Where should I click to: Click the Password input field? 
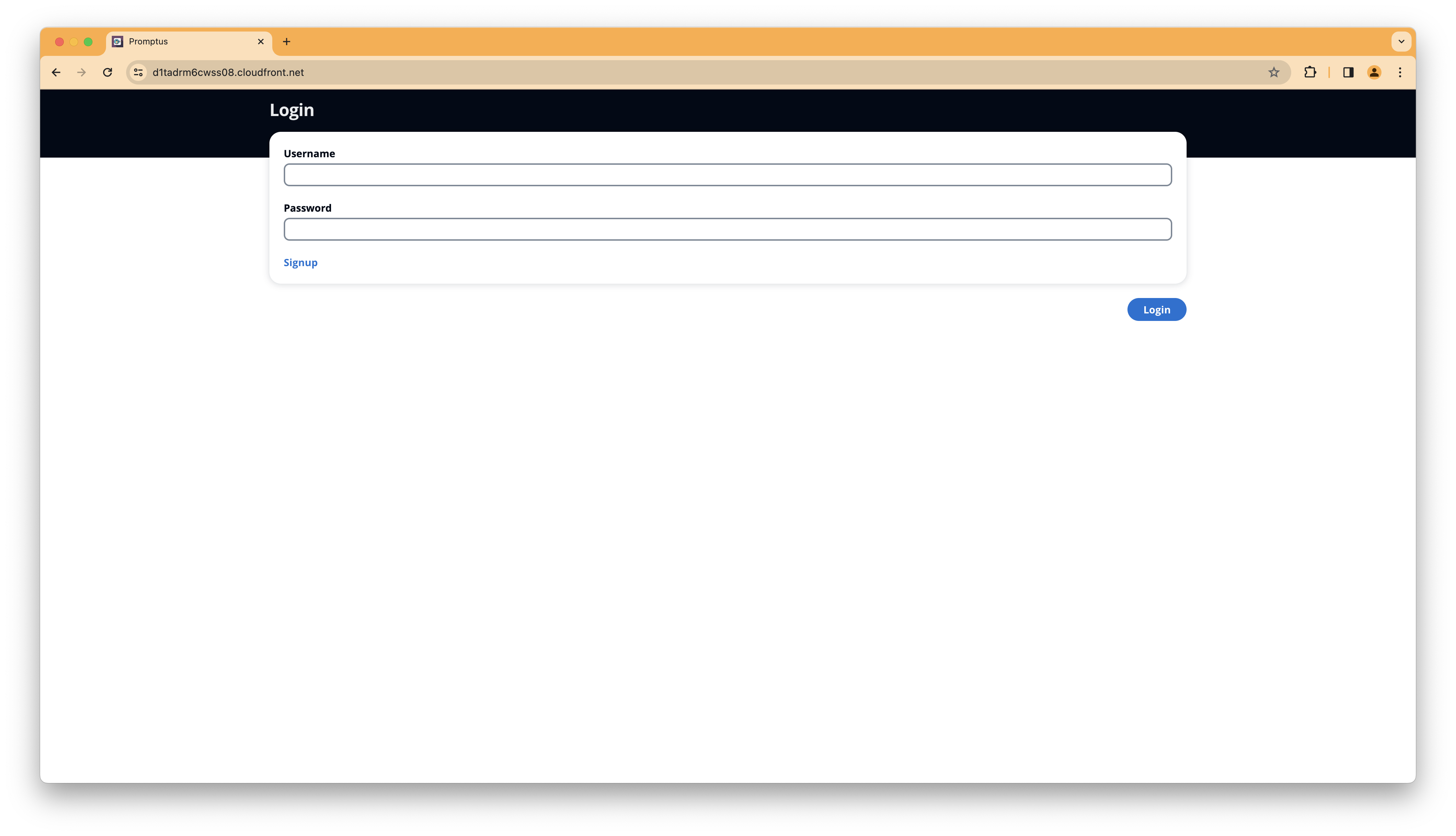pyautogui.click(x=727, y=229)
